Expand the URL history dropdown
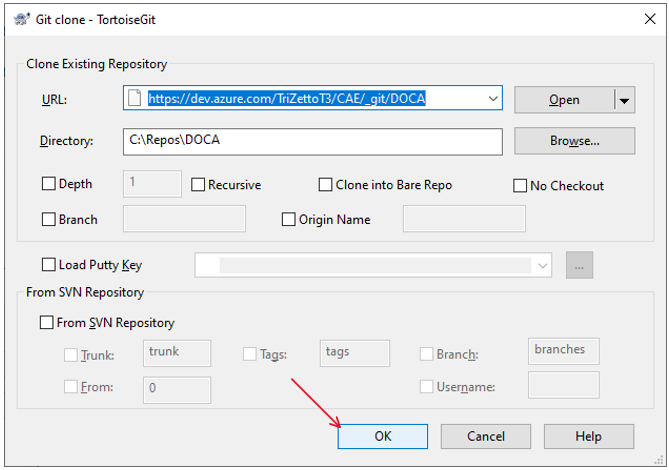Image resolution: width=669 pixels, height=470 pixels. pos(492,99)
